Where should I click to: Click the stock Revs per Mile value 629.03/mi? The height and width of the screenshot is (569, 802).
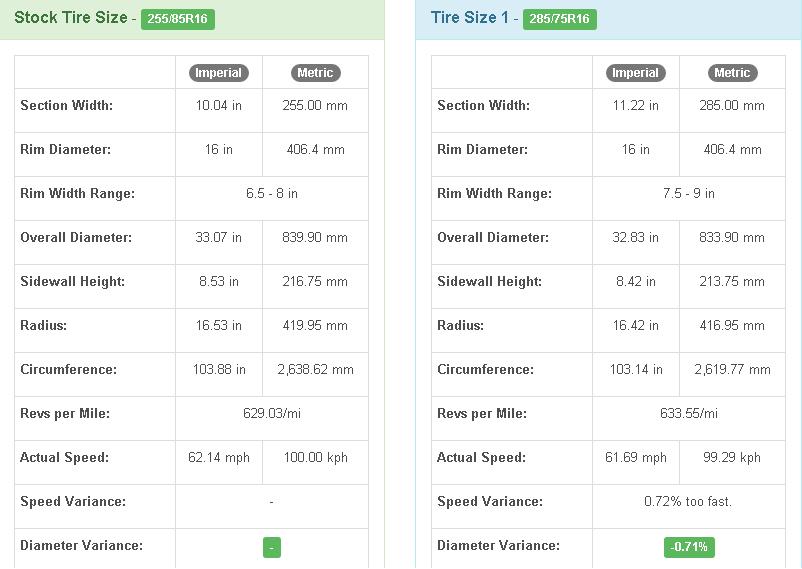click(x=272, y=413)
